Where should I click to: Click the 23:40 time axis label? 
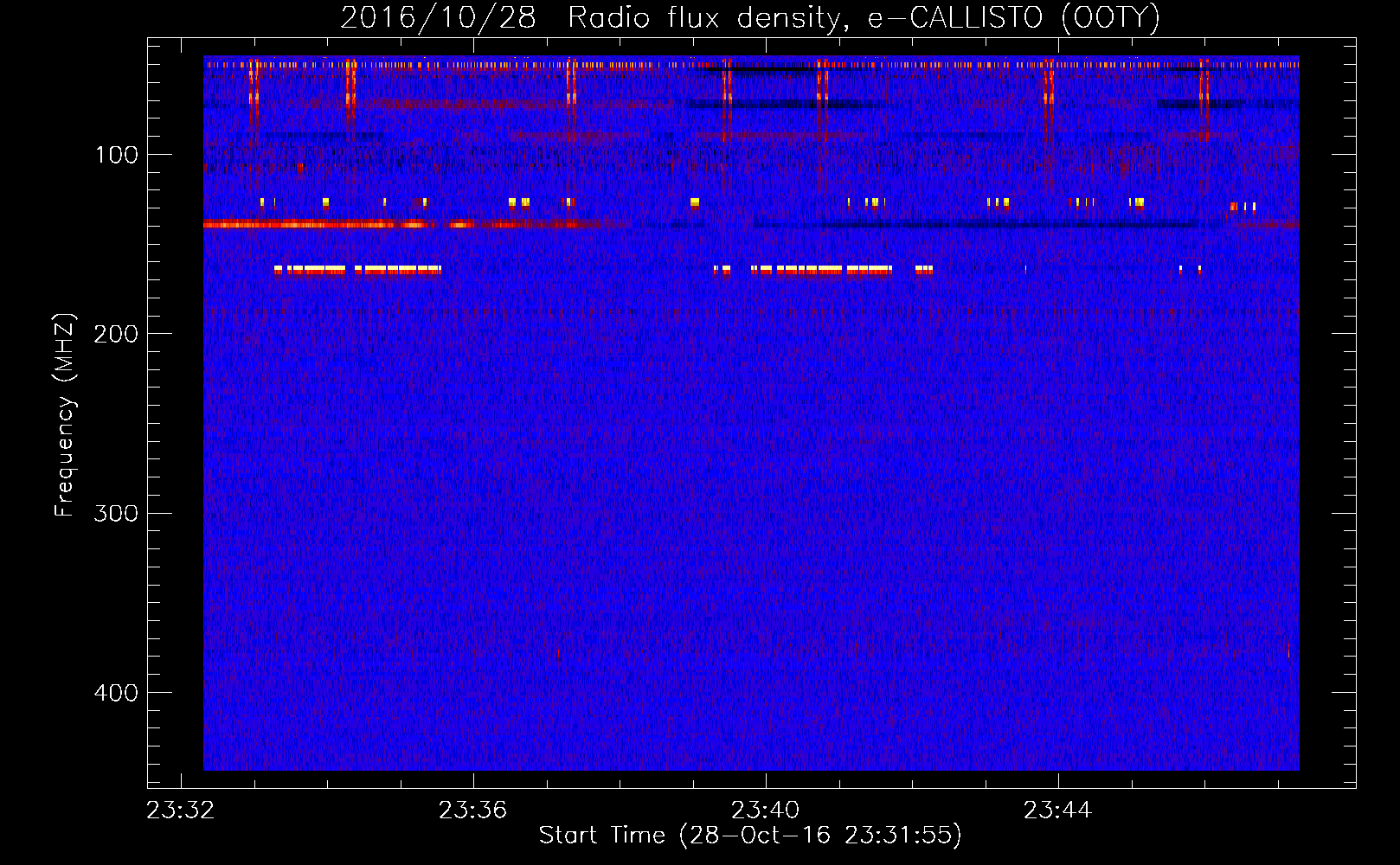click(765, 811)
